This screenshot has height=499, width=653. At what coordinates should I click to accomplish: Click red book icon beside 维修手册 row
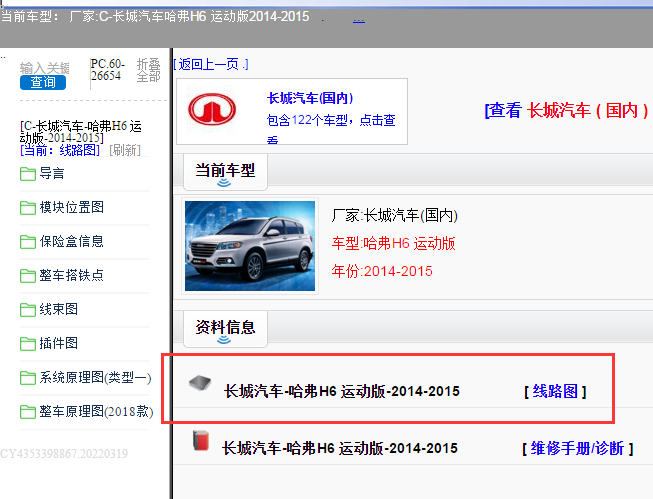201,440
